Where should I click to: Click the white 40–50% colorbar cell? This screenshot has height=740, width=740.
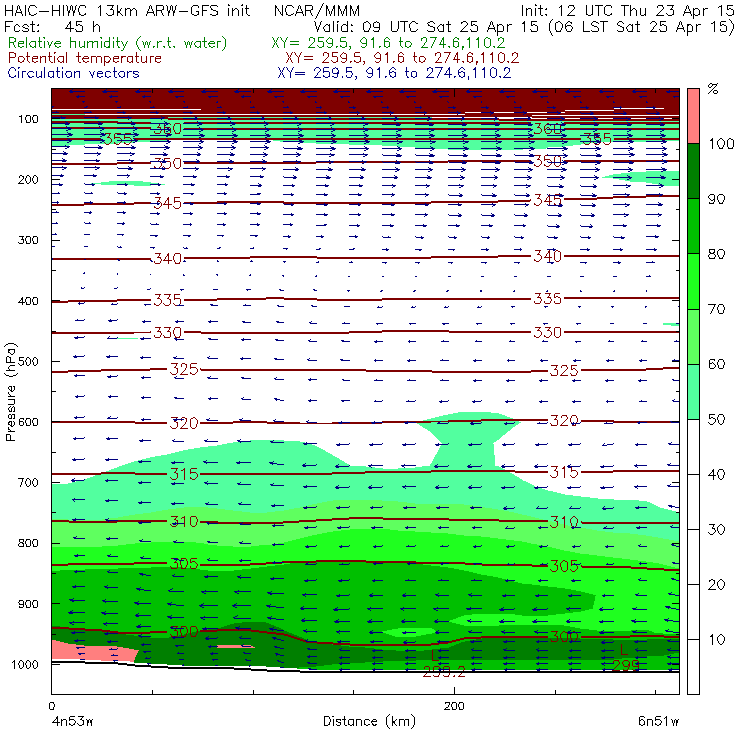coord(693,447)
